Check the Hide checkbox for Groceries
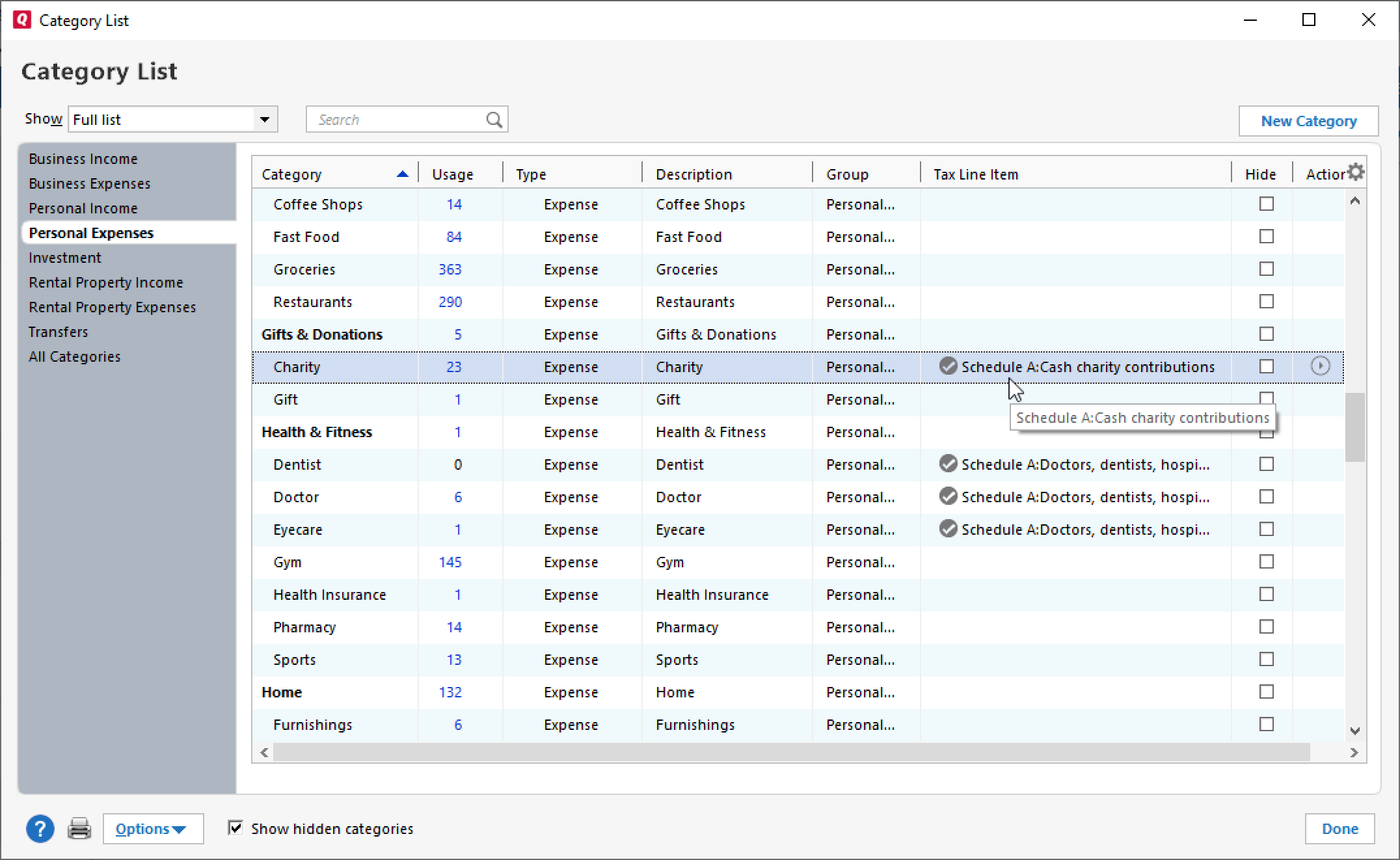 point(1265,269)
